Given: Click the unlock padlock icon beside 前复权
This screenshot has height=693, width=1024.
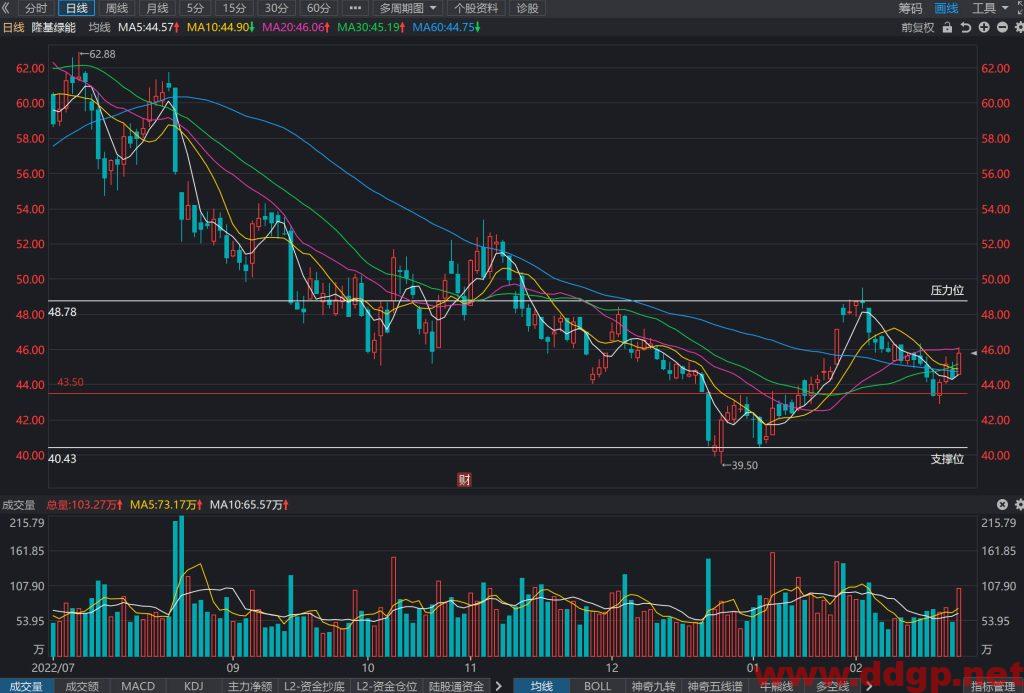Looking at the screenshot, I should pyautogui.click(x=948, y=27).
